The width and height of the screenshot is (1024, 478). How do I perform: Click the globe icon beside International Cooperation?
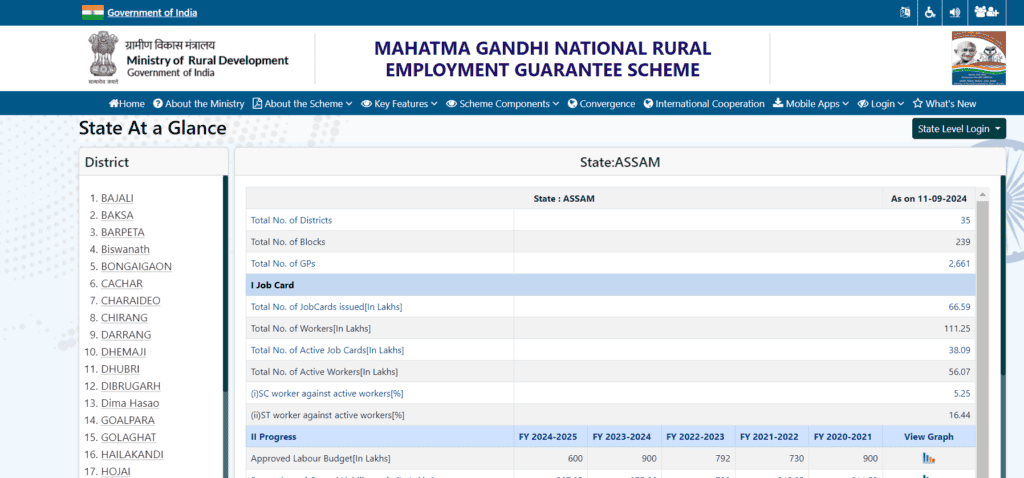pos(648,104)
